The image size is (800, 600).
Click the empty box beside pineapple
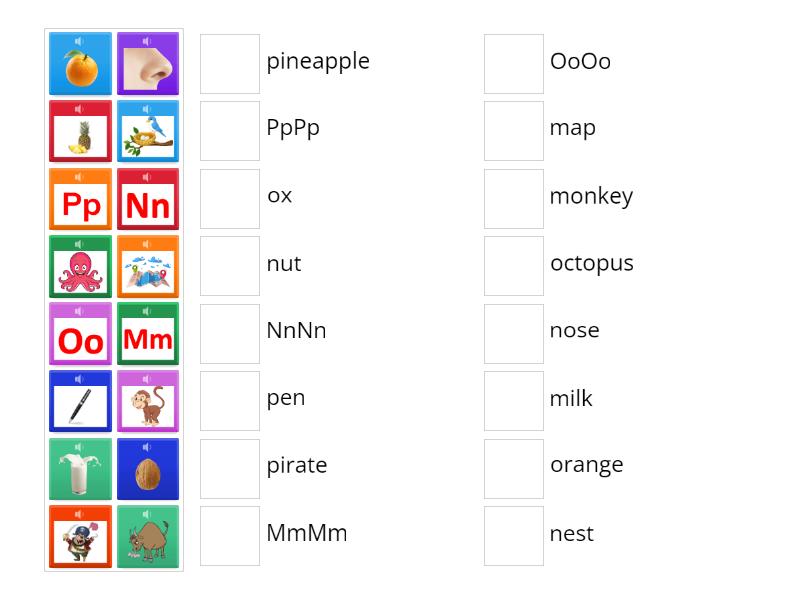230,64
